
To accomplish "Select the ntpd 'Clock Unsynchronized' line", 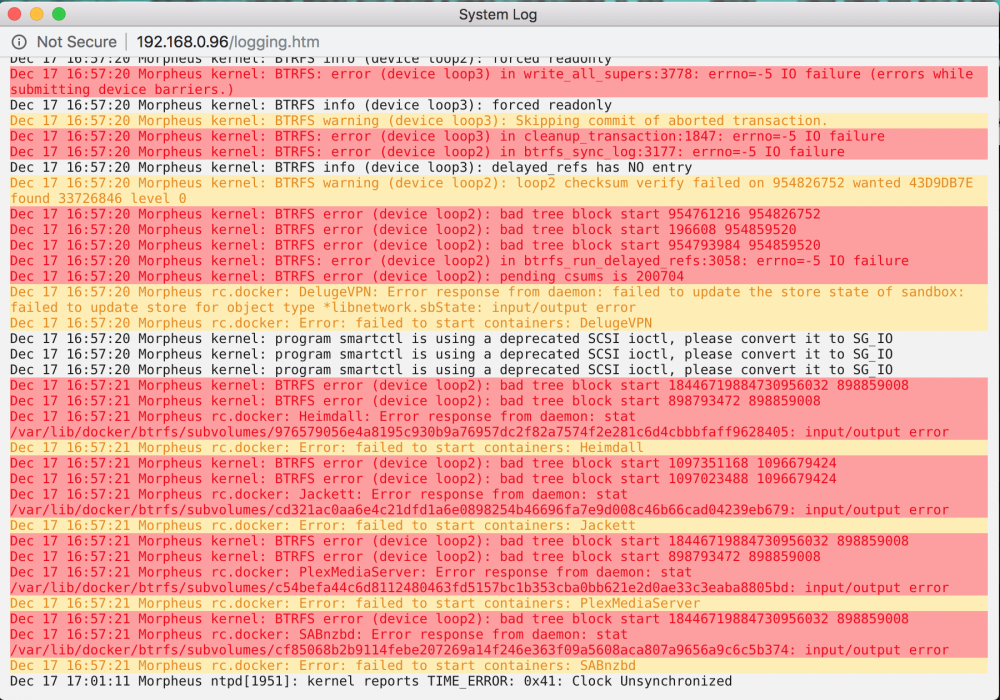I will point(371,682).
